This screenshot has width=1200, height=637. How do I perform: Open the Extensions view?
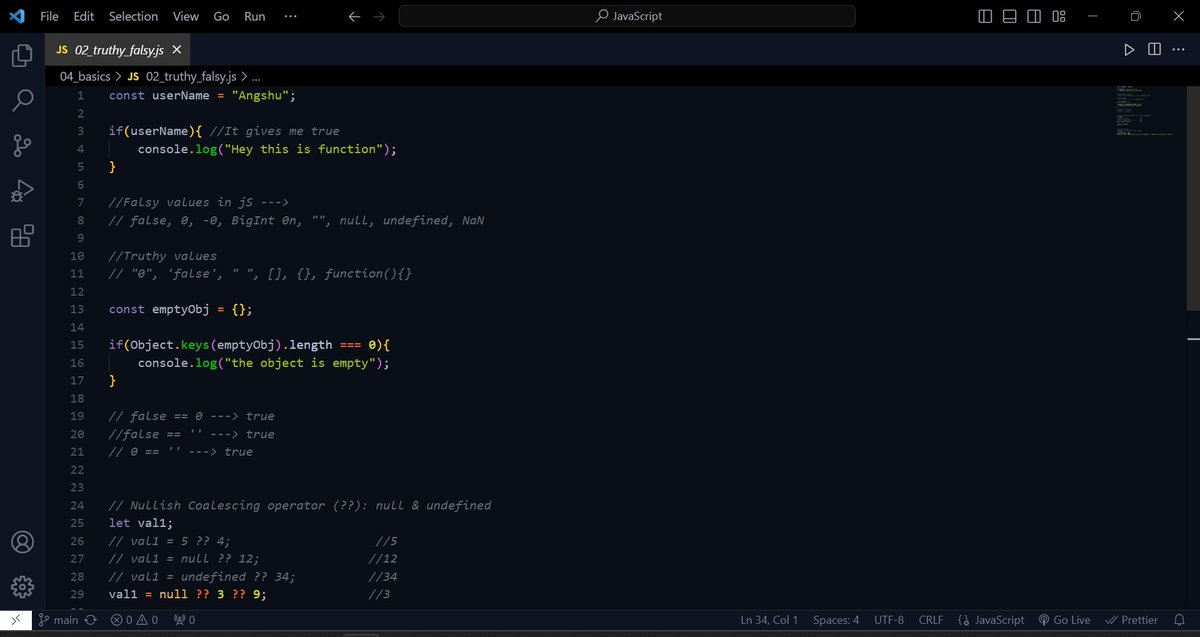(x=22, y=236)
